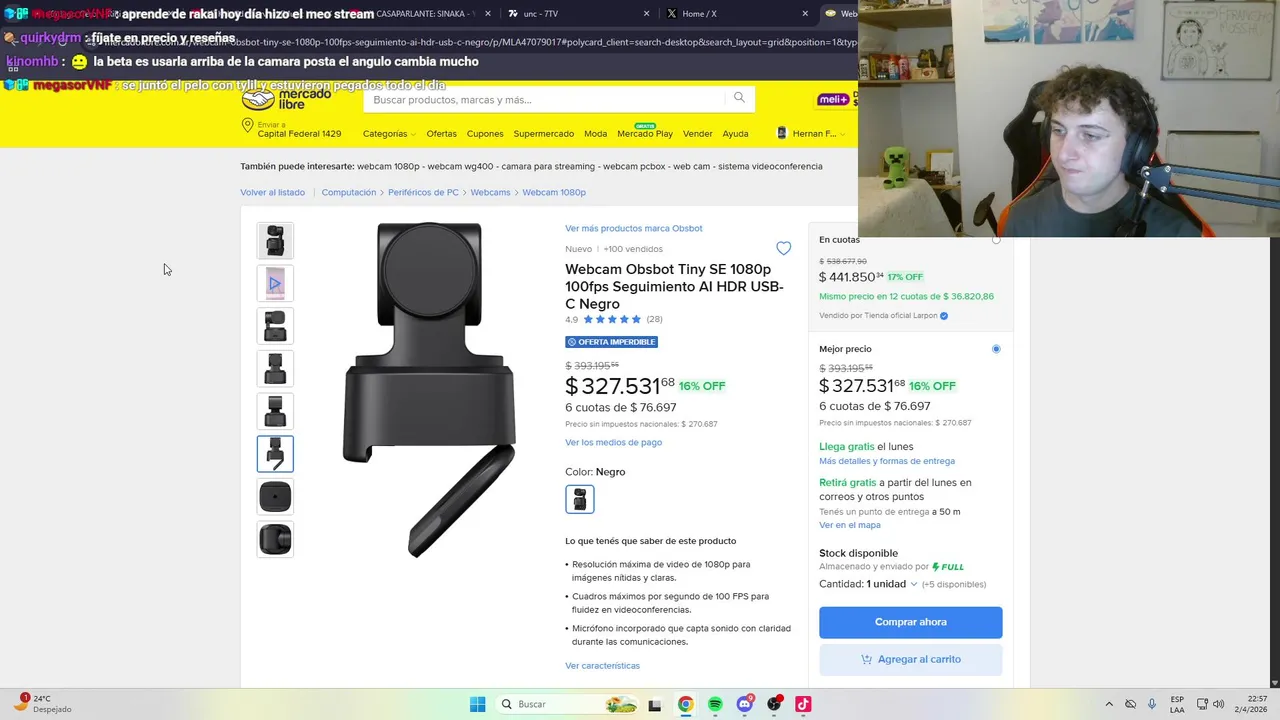Close the unc - 7TV browser tab
The height and width of the screenshot is (720, 1280).
tap(646, 14)
